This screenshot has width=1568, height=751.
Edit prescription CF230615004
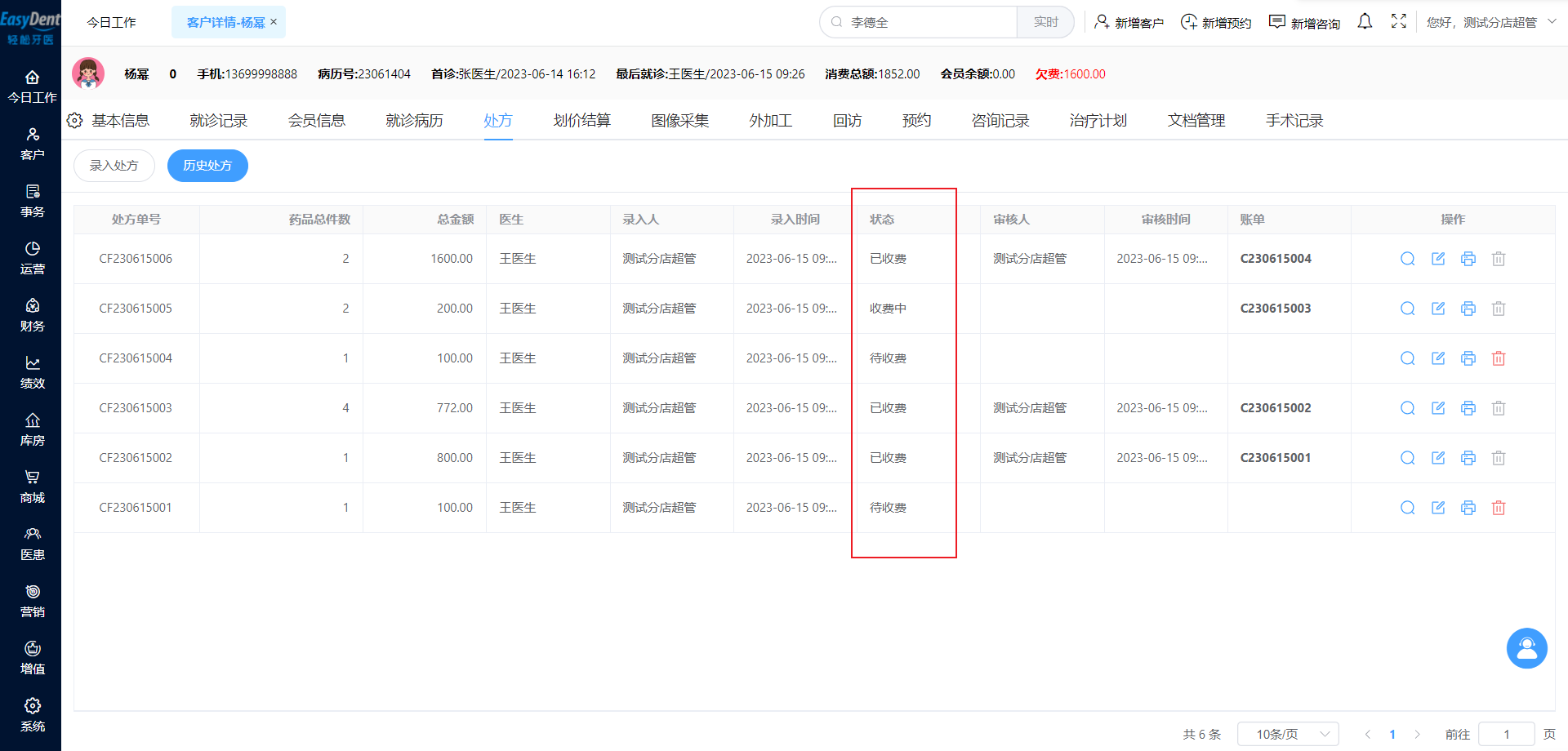coord(1438,358)
